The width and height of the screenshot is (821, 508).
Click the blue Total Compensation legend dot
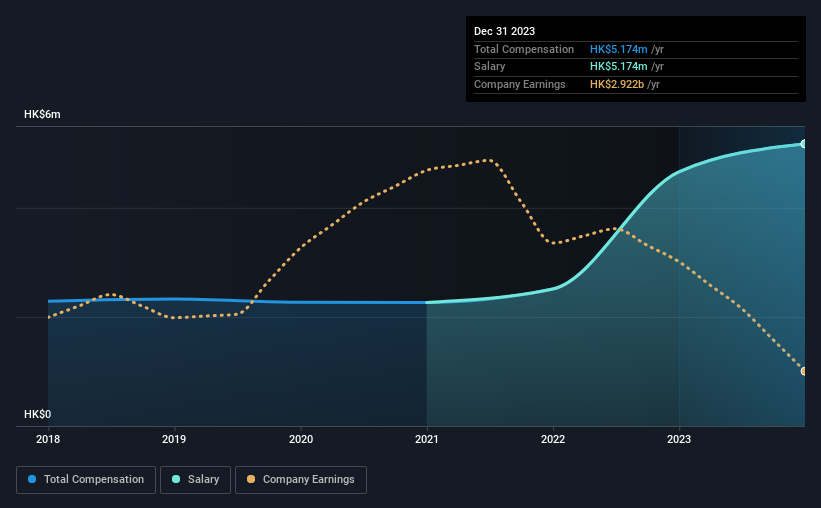tap(32, 479)
